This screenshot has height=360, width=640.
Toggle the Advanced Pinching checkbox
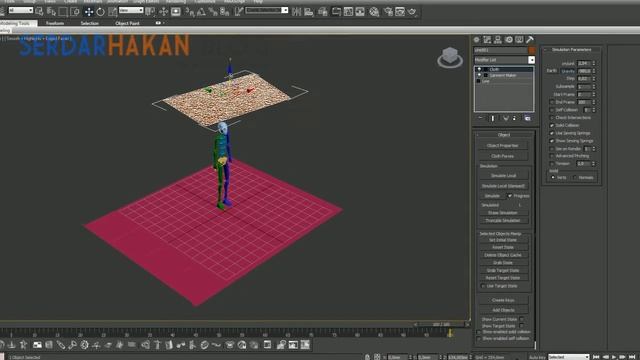point(551,156)
